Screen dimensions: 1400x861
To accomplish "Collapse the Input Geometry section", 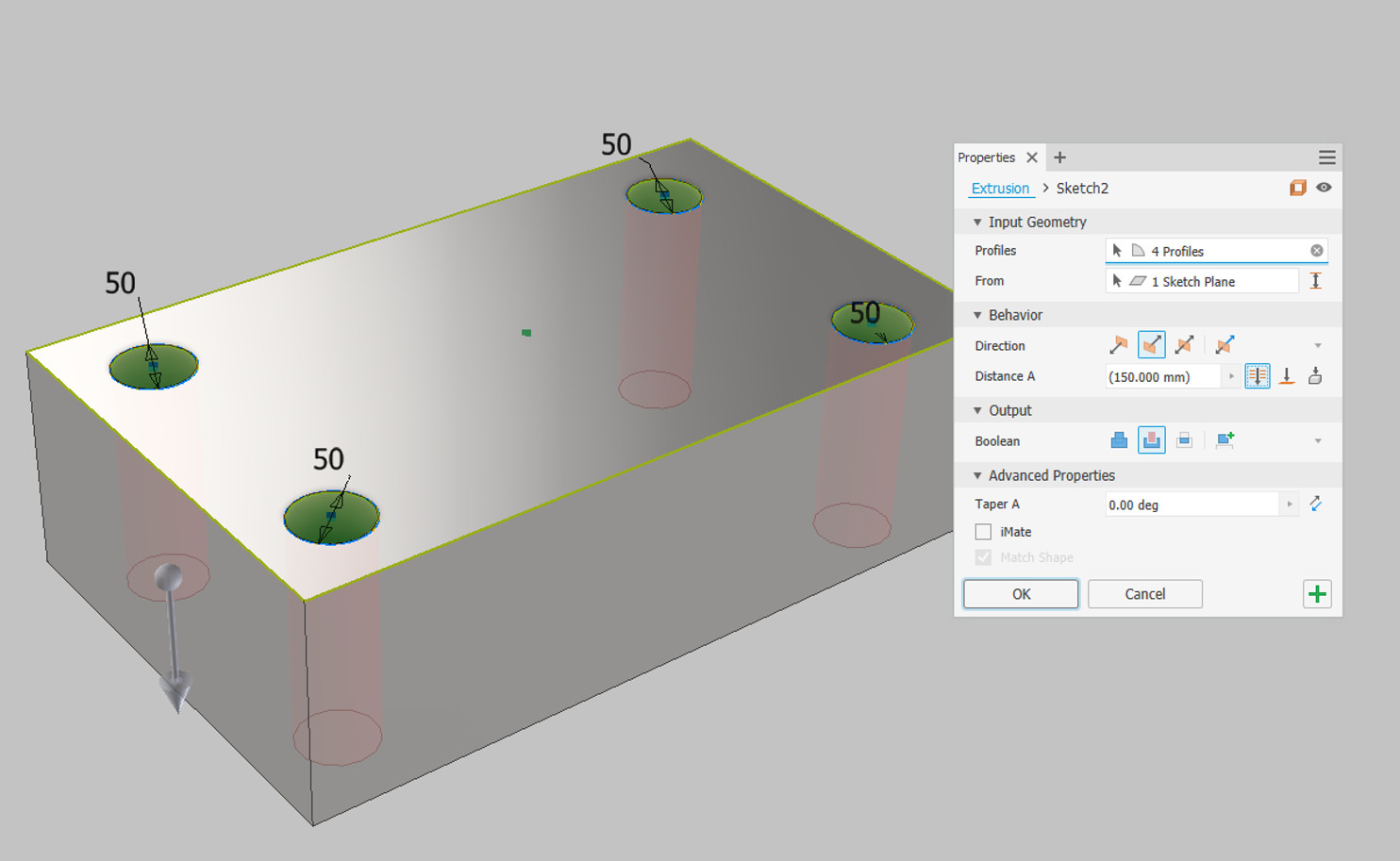I will pyautogui.click(x=977, y=223).
